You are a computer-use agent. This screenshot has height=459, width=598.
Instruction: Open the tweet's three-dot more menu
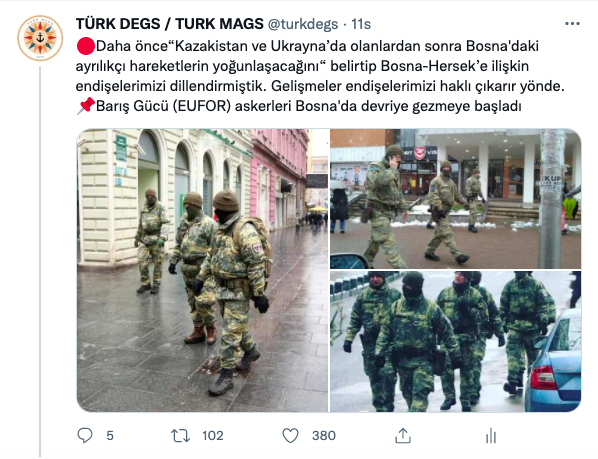click(572, 24)
